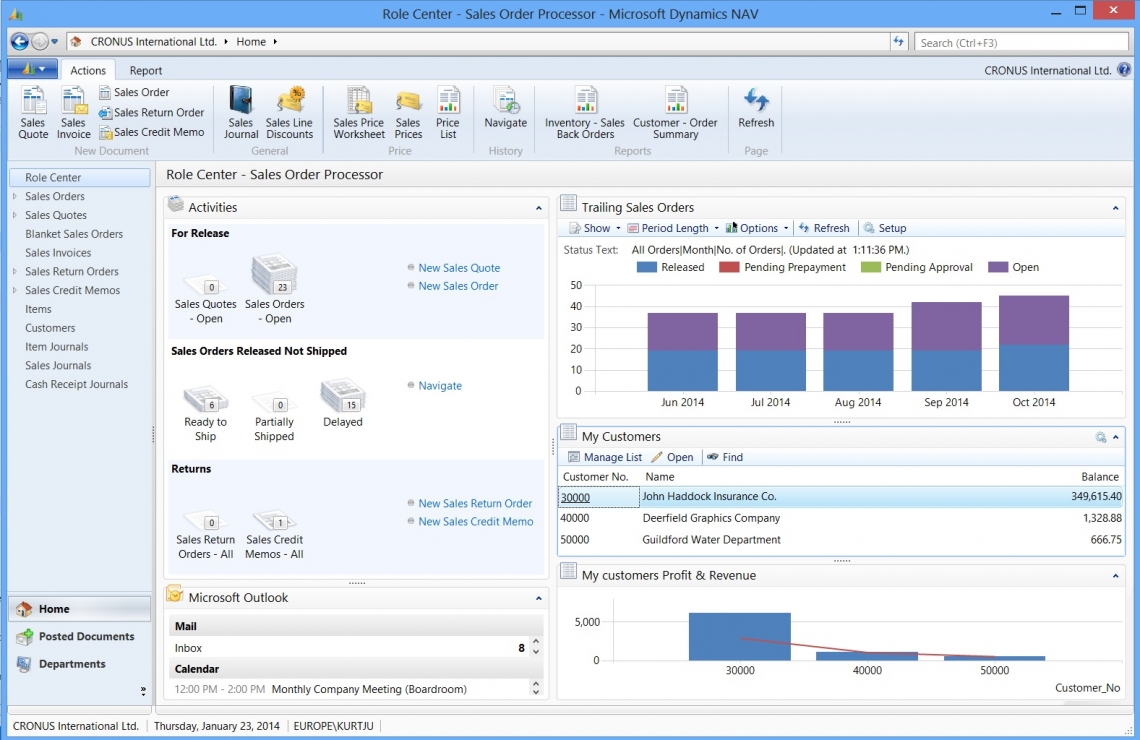The width and height of the screenshot is (1140, 740).
Task: Expand the Sales Orders tree node
Action: 15,196
